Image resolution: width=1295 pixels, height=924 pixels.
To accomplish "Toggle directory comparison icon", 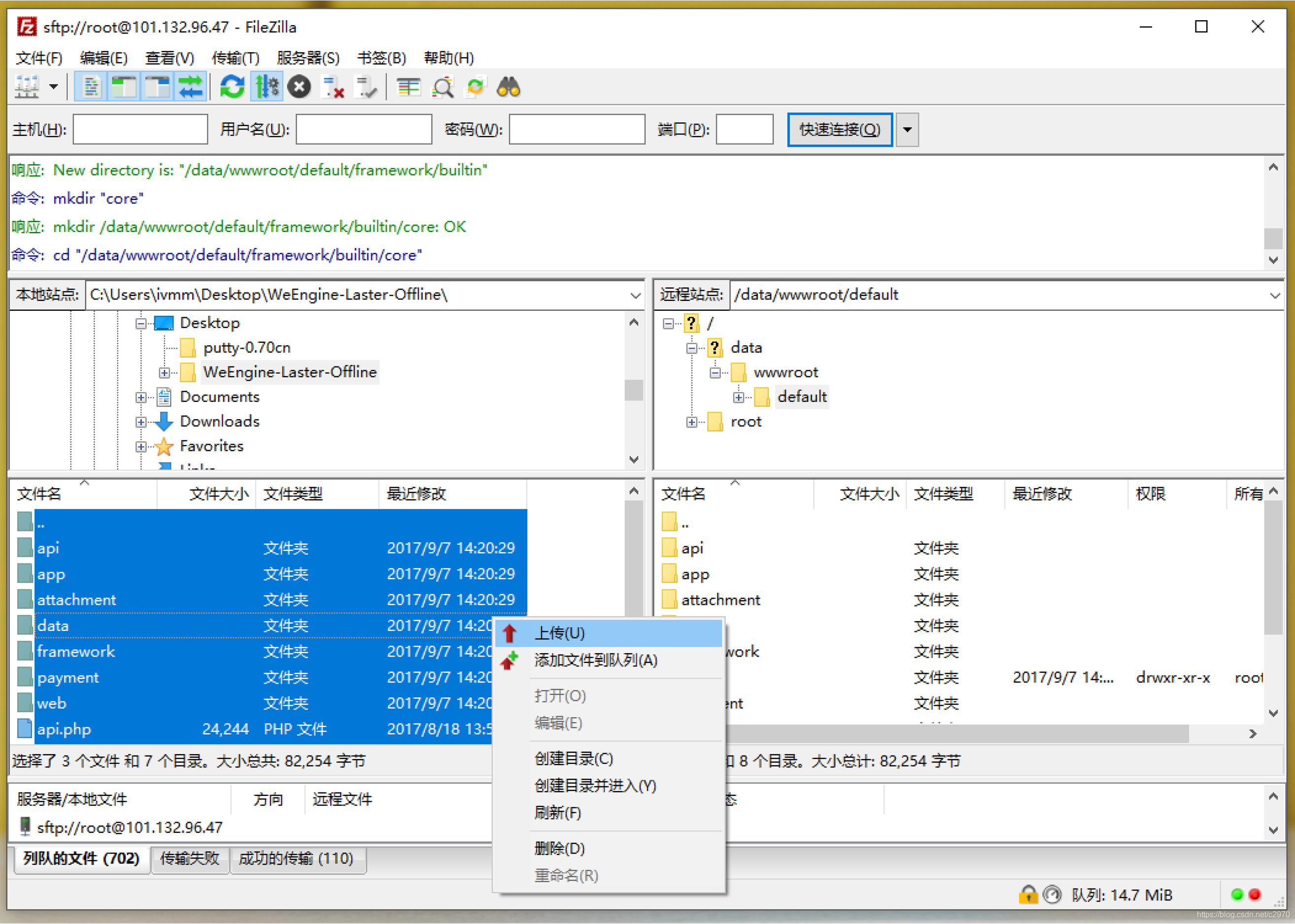I will (443, 87).
